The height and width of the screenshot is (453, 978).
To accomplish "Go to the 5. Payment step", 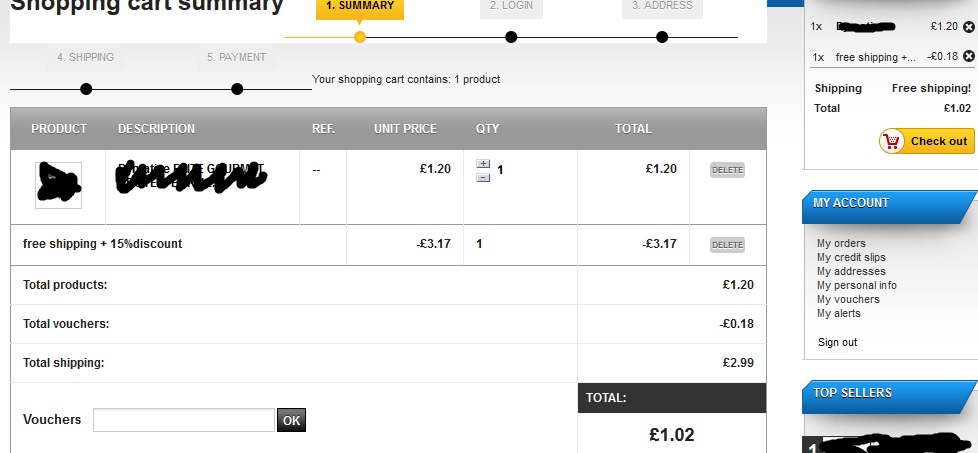I will [236, 58].
